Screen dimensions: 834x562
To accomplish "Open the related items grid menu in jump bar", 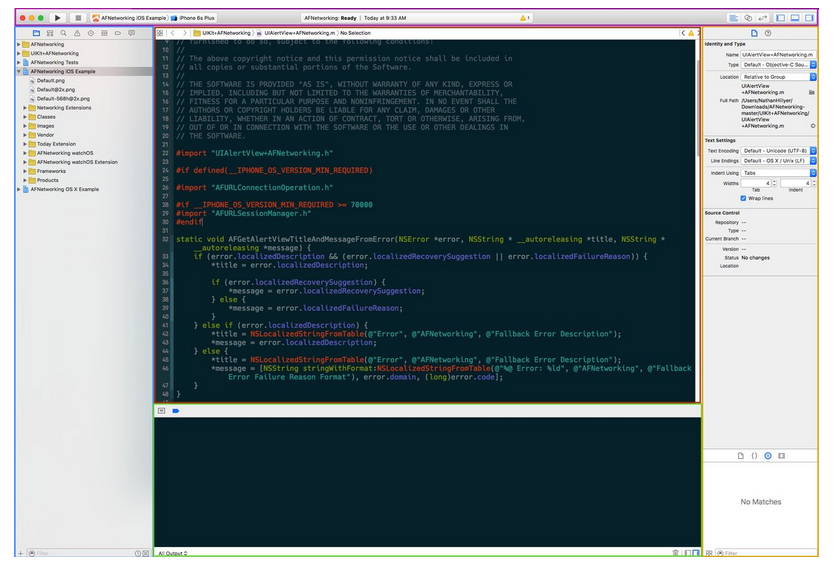I will point(160,33).
